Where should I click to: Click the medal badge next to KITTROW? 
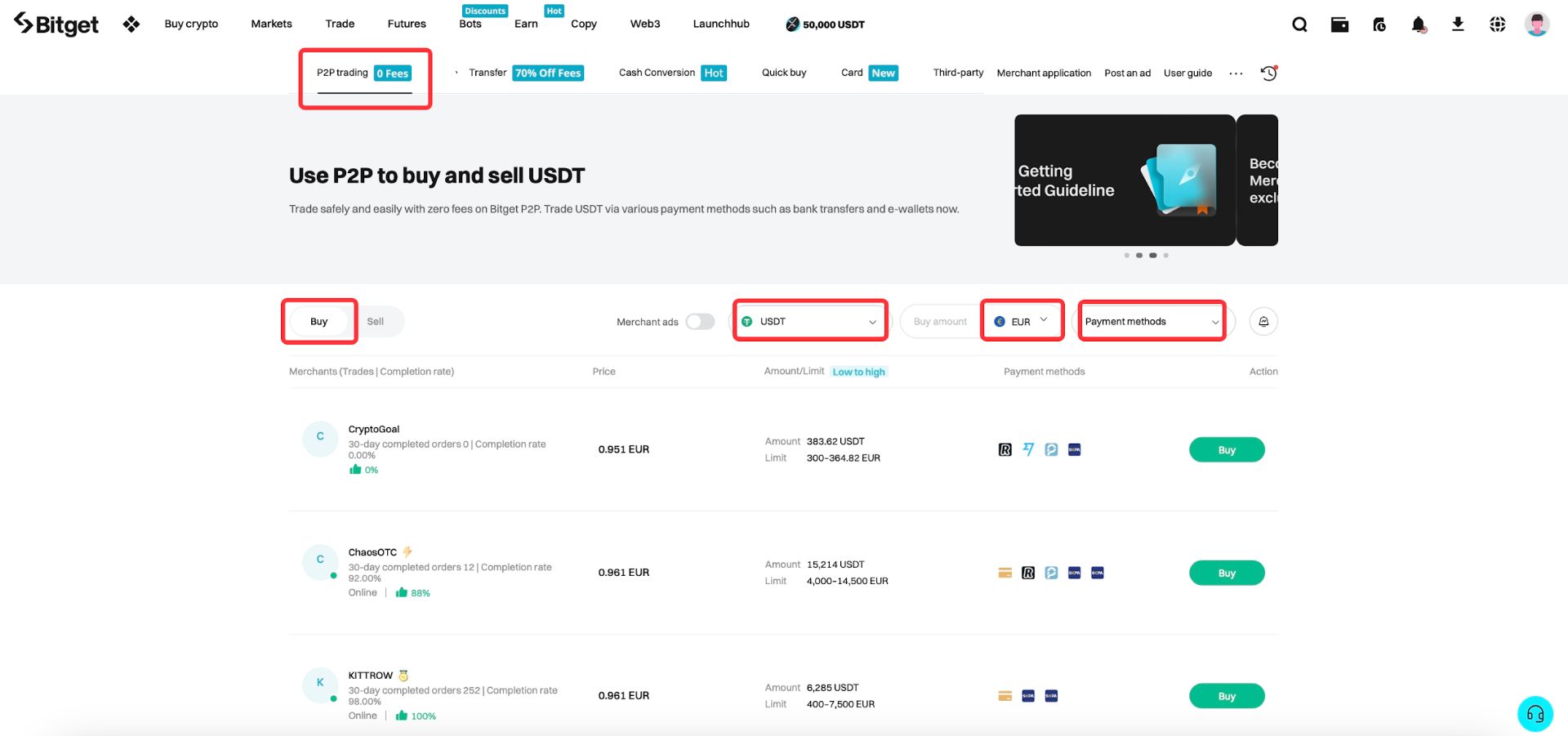(403, 676)
